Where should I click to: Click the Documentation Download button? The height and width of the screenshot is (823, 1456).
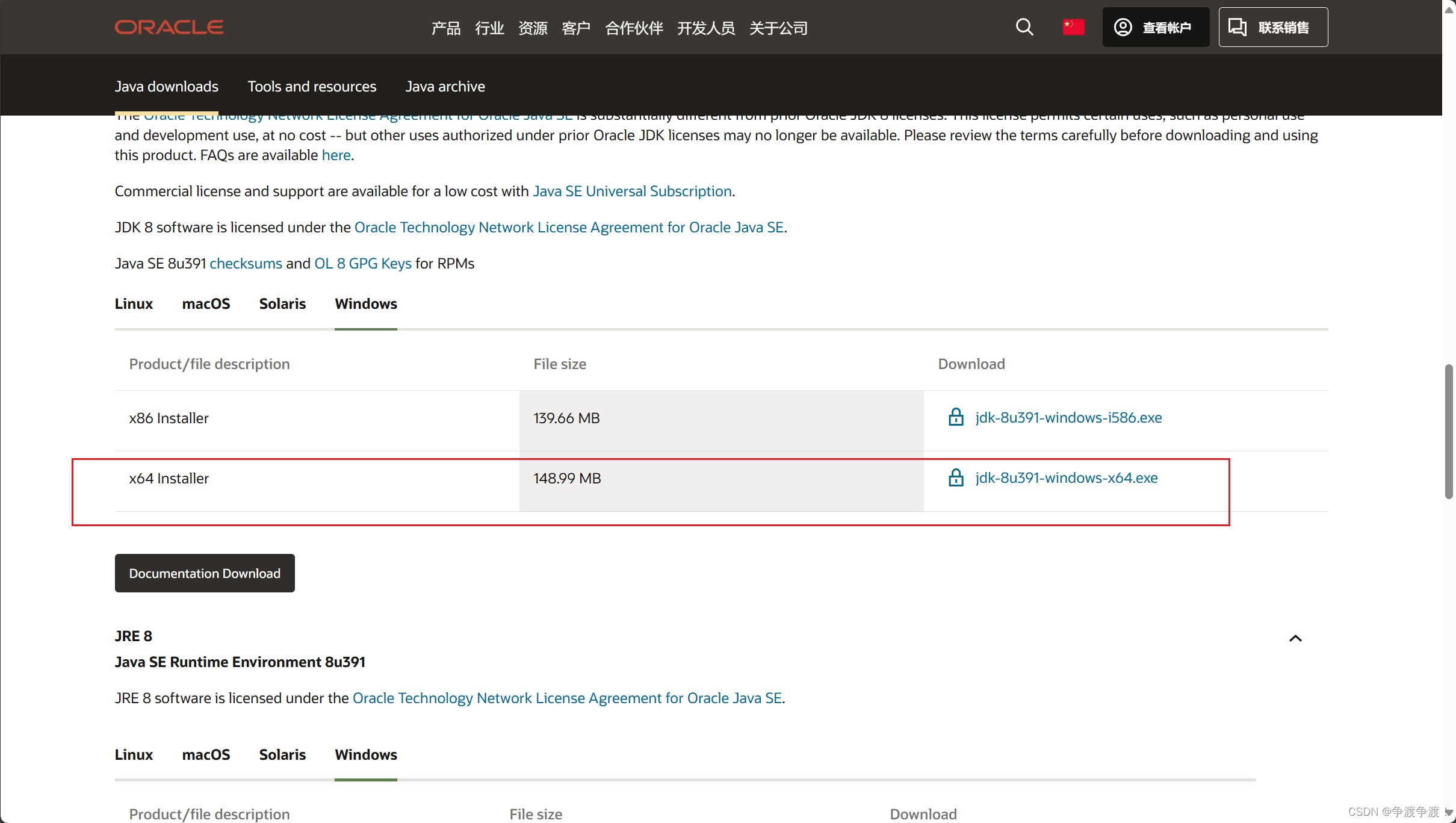pos(205,572)
